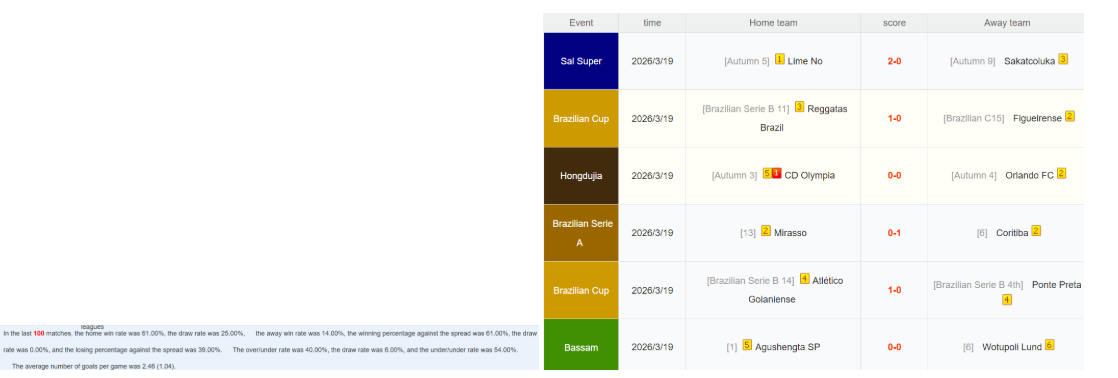Click the score column header

click(x=894, y=23)
